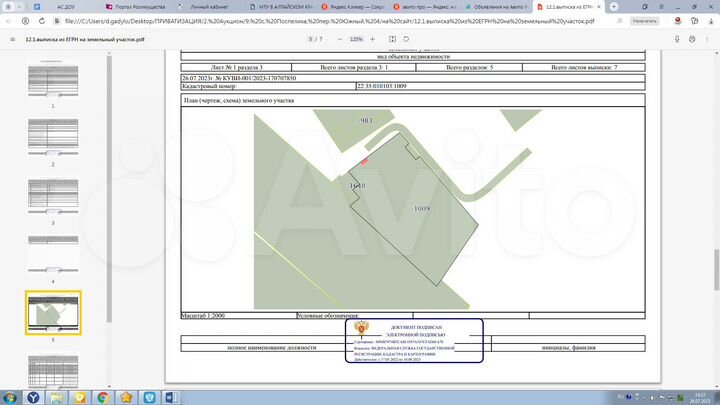Click the 12.1.выписка из ЕГРН file title
The height and width of the screenshot is (405, 720).
[x=85, y=39]
